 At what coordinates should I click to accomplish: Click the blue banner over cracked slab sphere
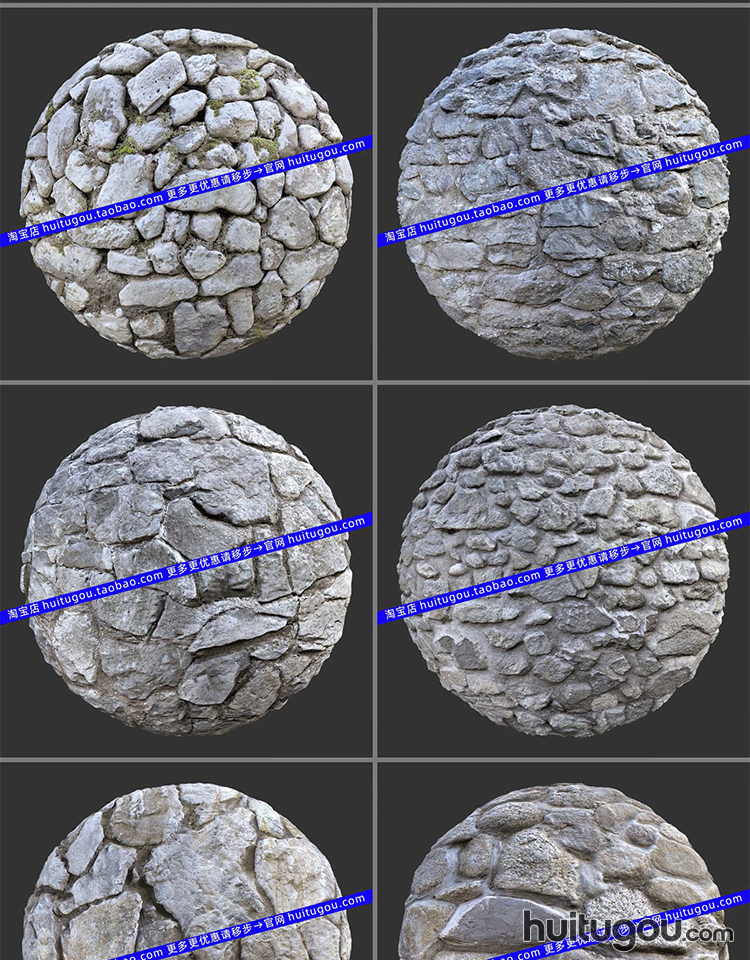(186, 569)
